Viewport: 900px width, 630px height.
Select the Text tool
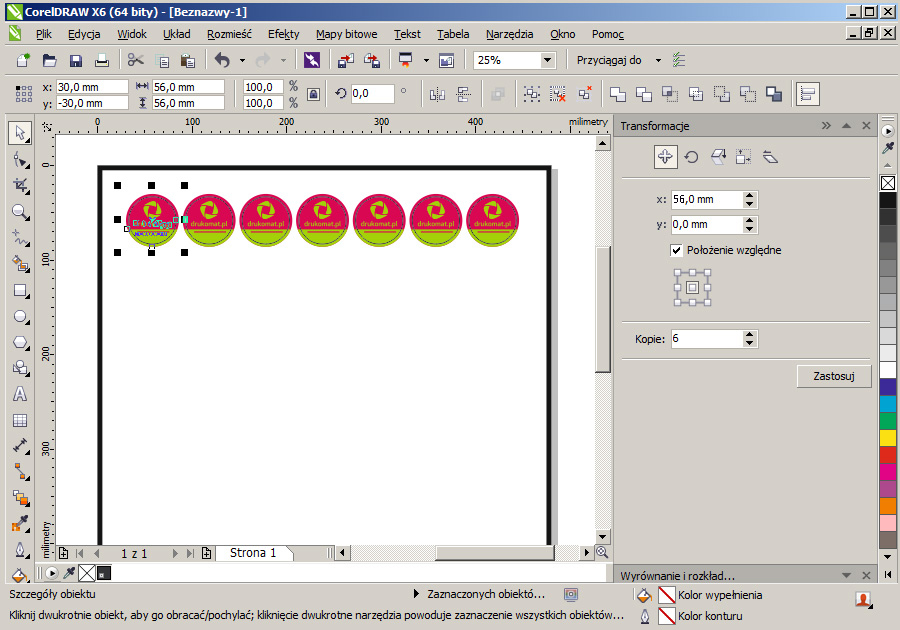(x=20, y=394)
